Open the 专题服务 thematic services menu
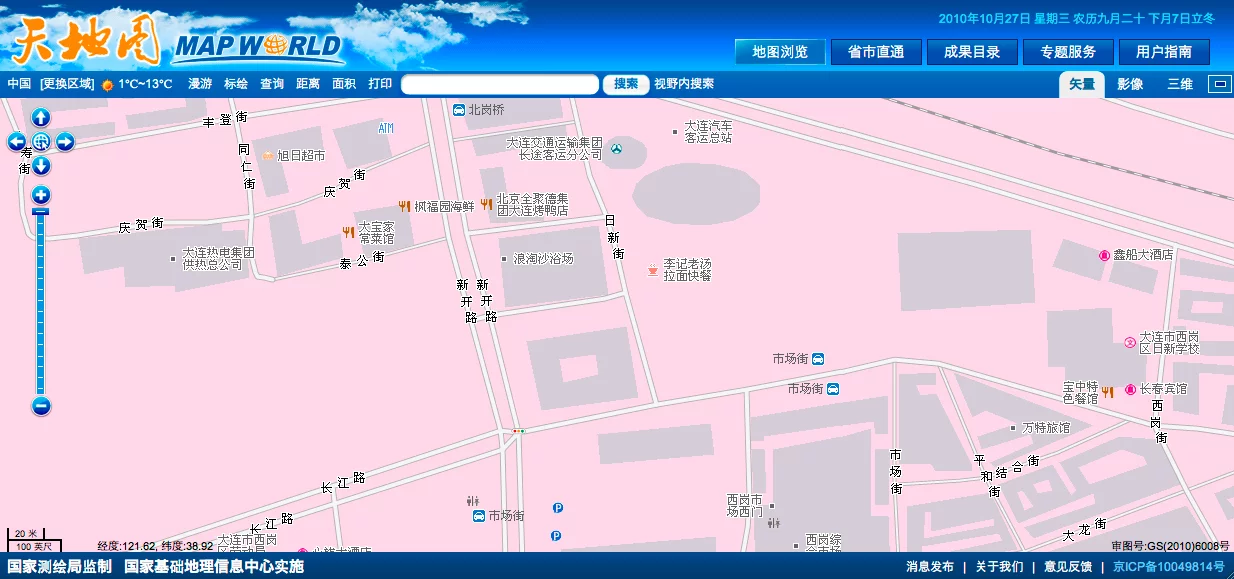The height and width of the screenshot is (579, 1234). point(1068,52)
